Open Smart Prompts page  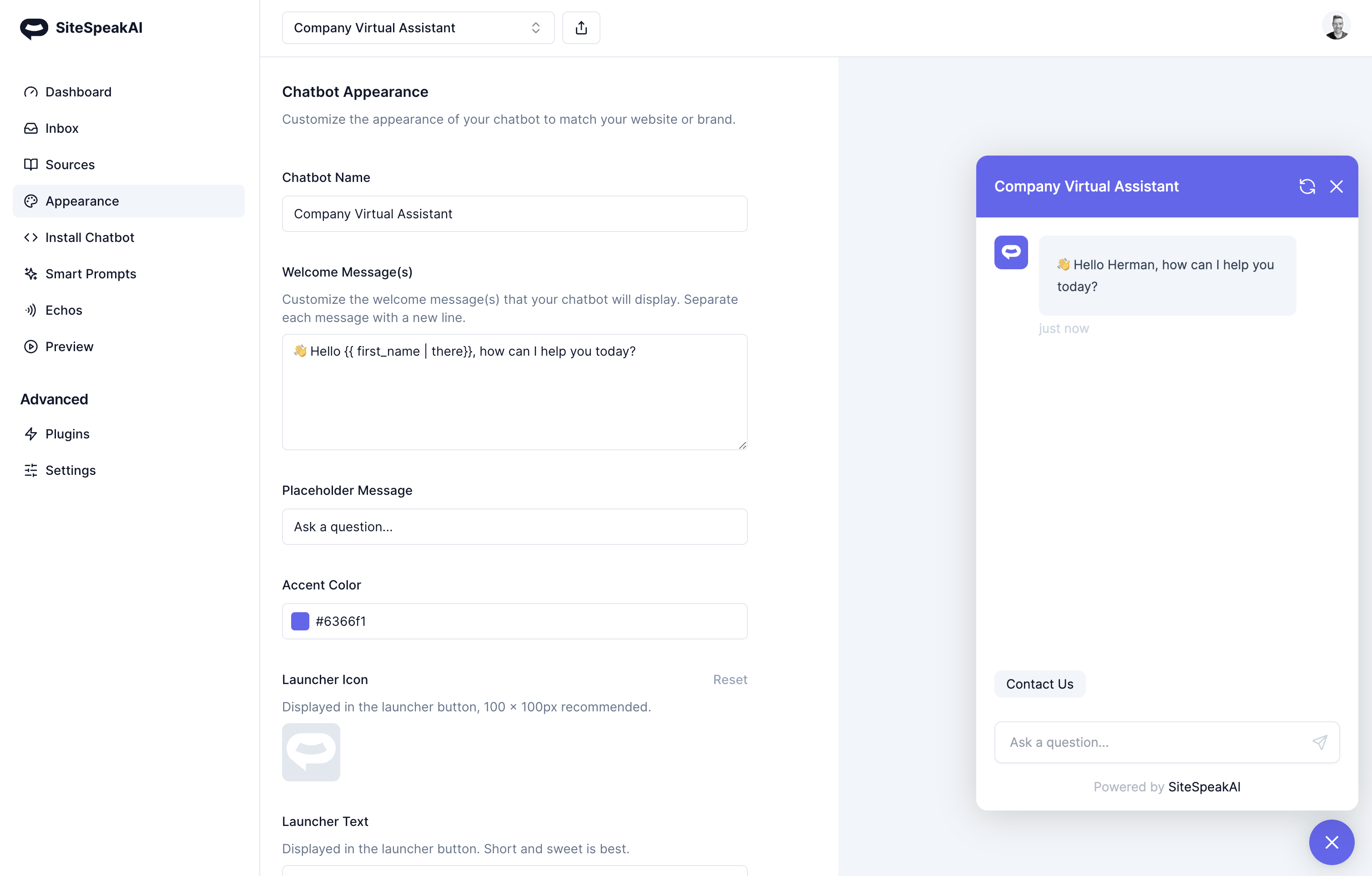pos(91,274)
